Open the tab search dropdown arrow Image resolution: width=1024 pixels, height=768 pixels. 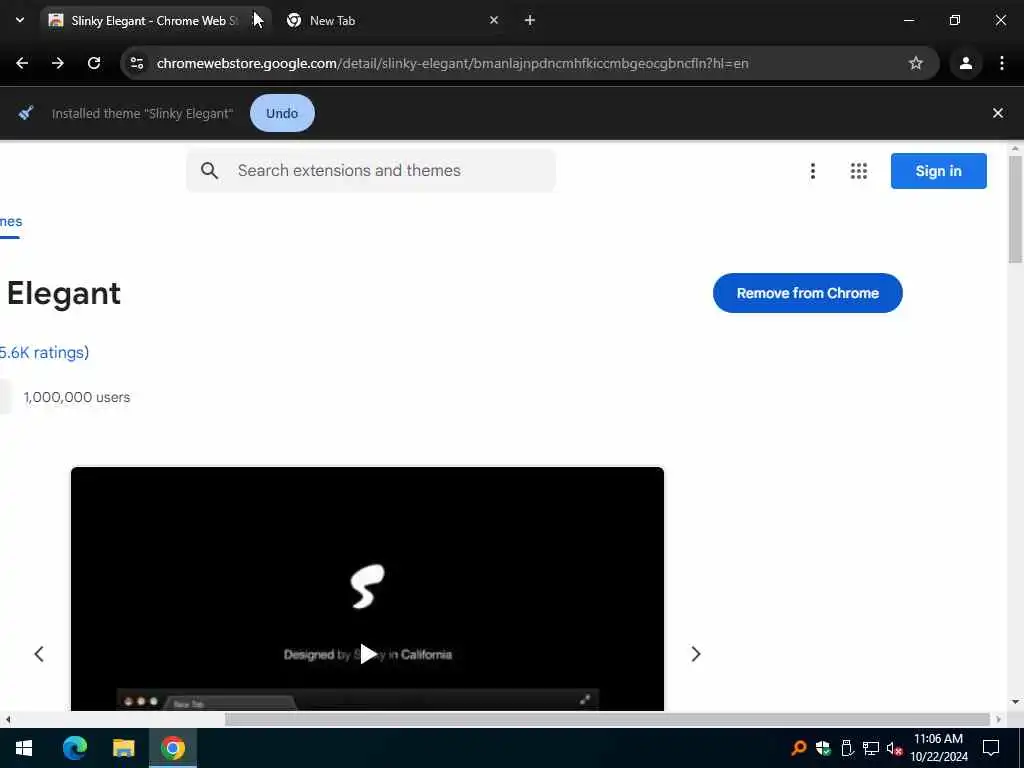(x=20, y=20)
